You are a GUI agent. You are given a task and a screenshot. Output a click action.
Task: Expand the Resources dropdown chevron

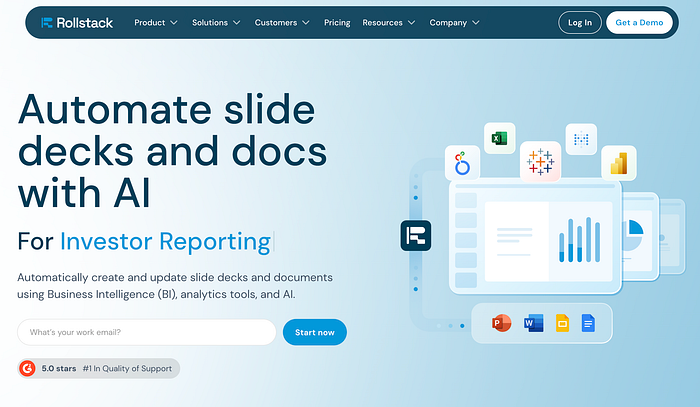[412, 23]
